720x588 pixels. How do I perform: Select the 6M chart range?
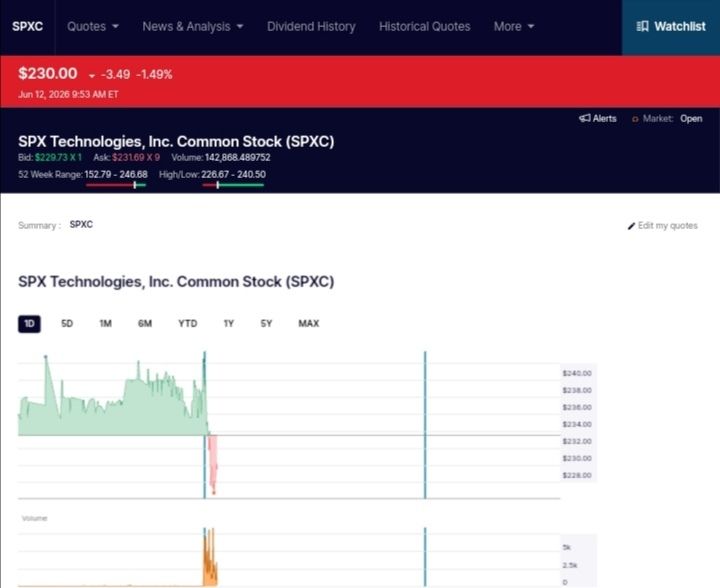[145, 324]
